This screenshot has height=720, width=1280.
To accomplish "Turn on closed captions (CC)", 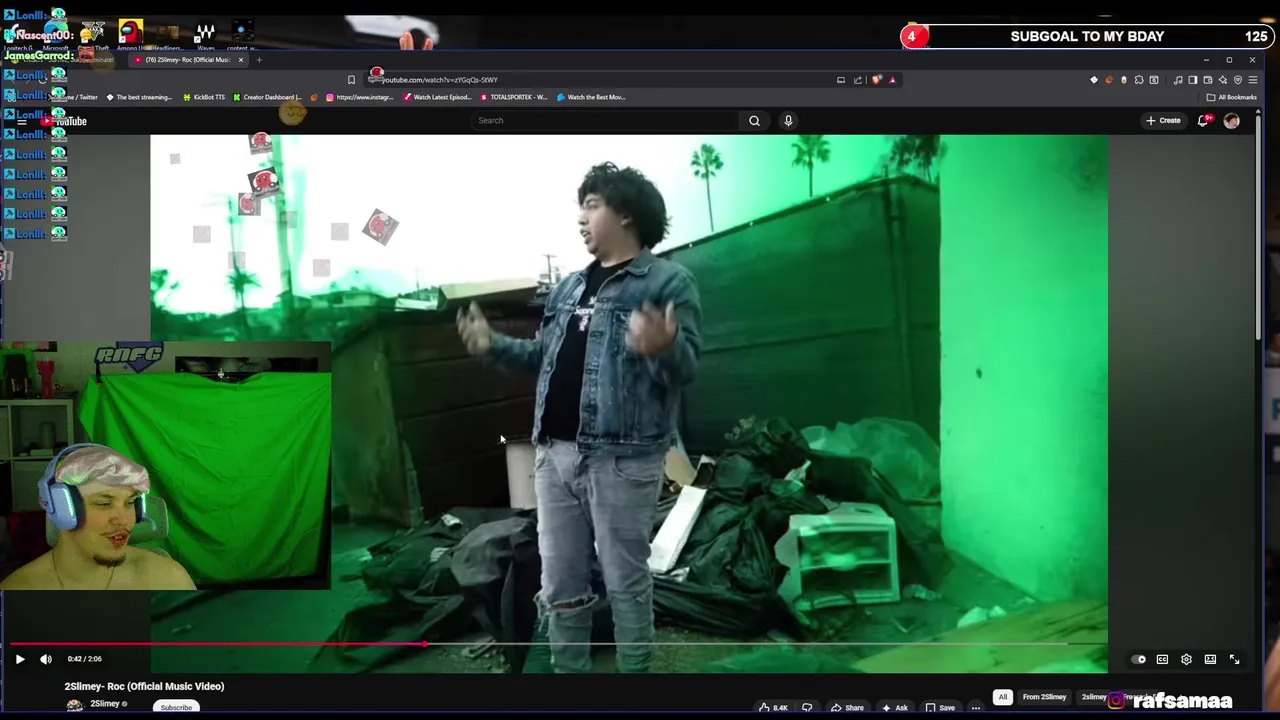I will (1162, 659).
